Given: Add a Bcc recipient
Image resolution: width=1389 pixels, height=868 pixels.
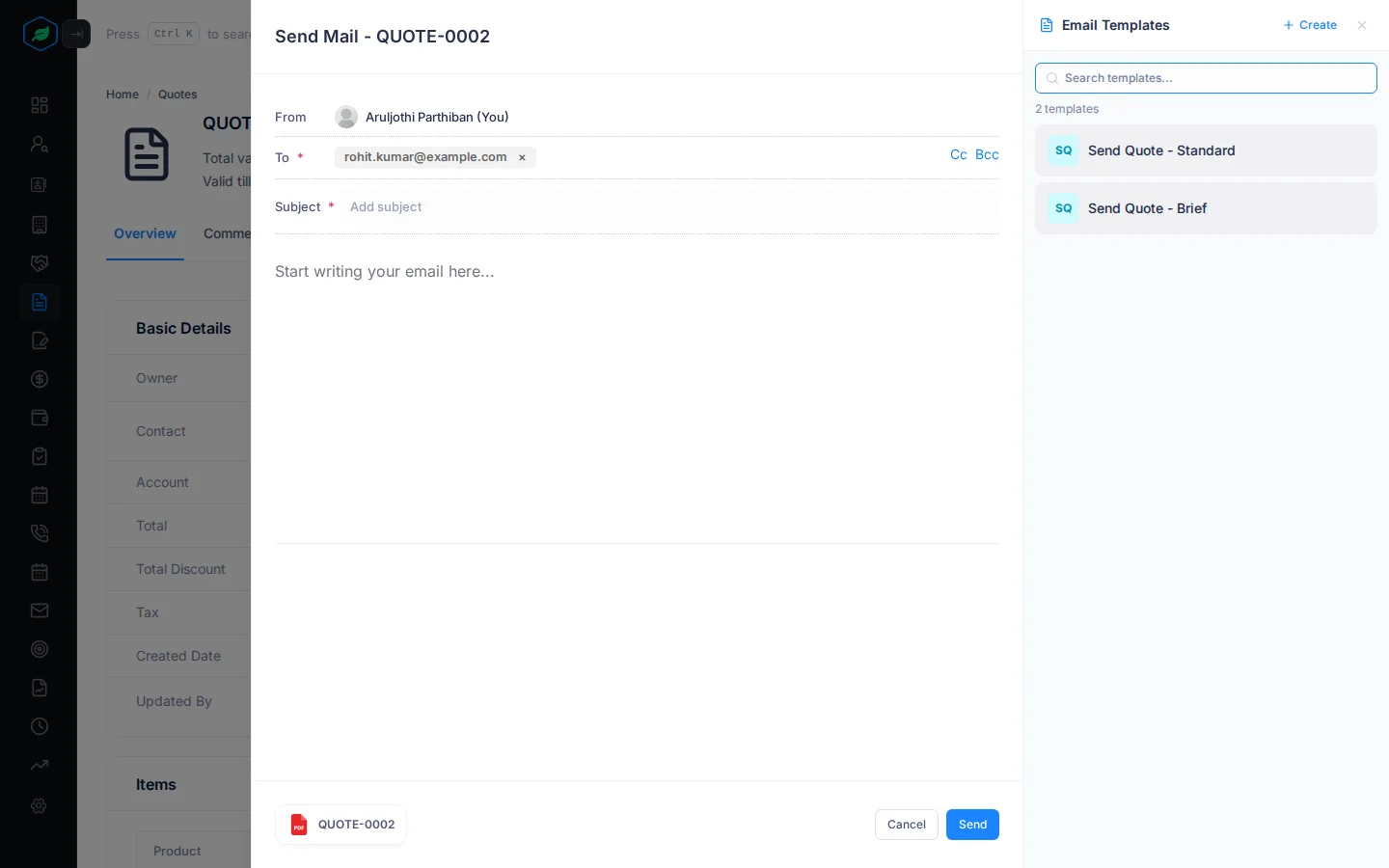Looking at the screenshot, I should 987,154.
